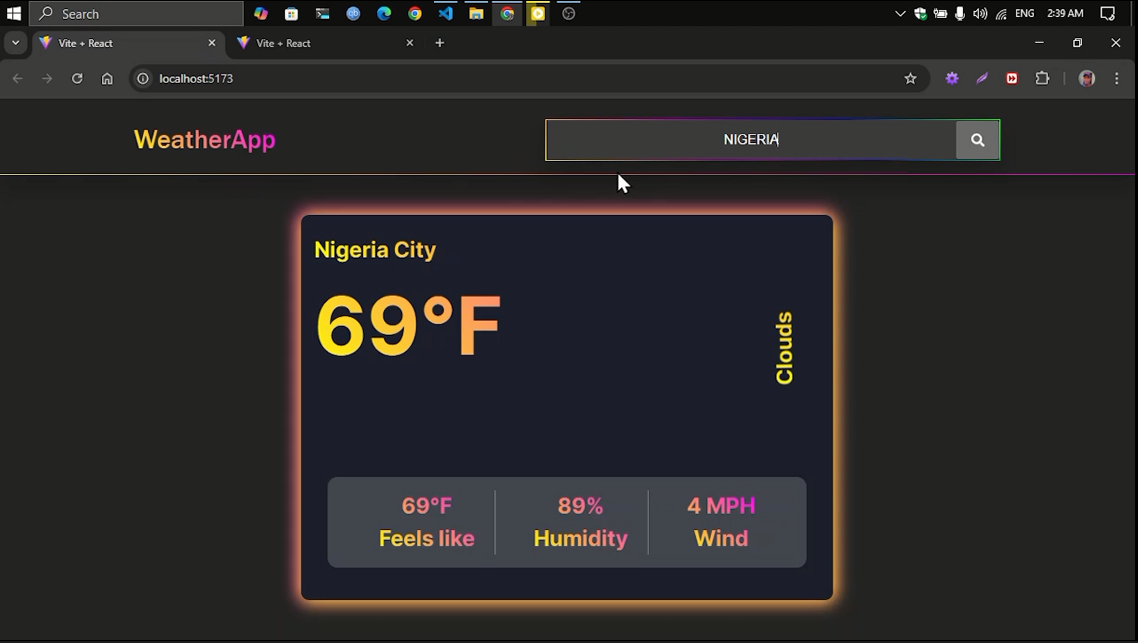Open the purple feather extension
Viewport: 1138px width, 643px height.
coord(982,78)
